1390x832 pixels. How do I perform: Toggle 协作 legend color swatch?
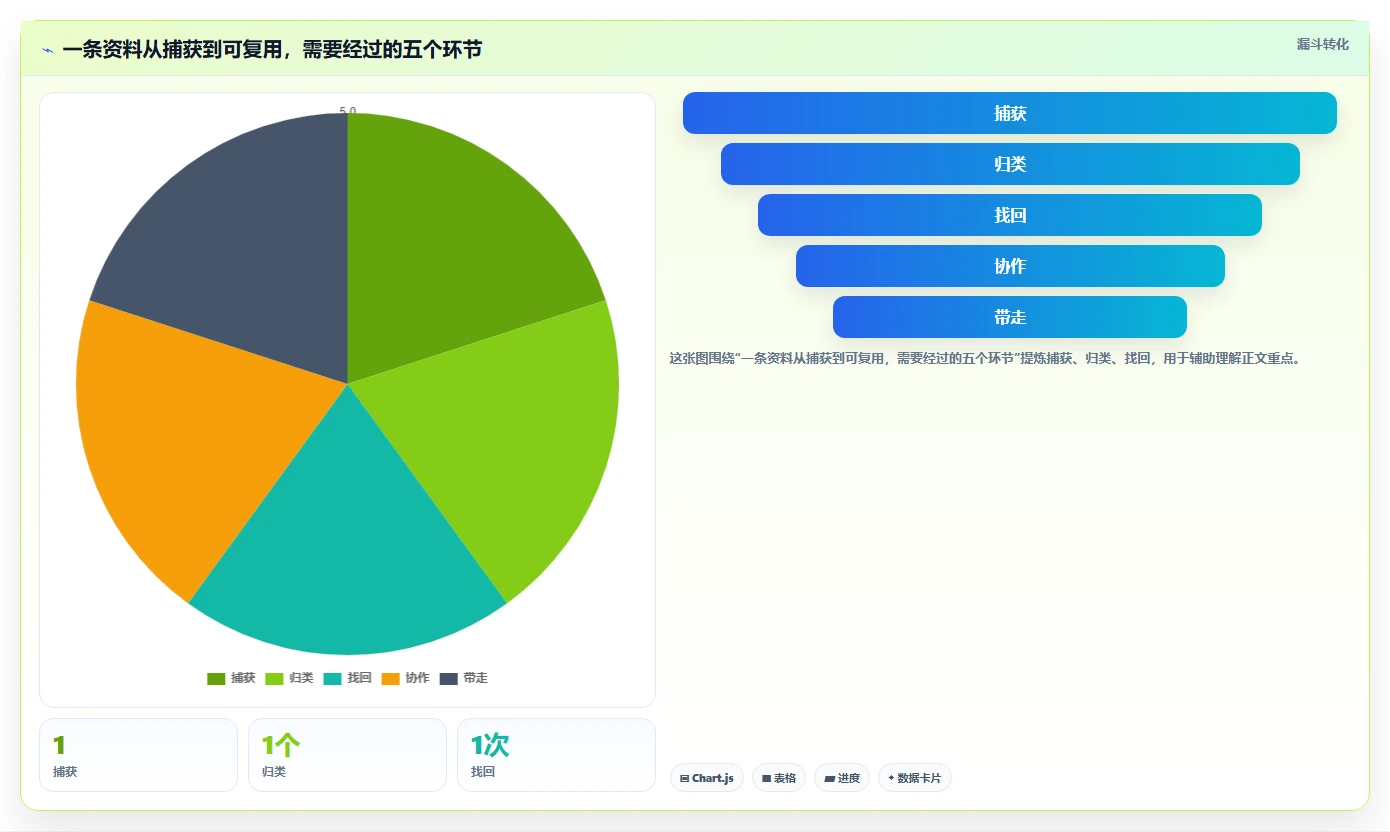[391, 678]
